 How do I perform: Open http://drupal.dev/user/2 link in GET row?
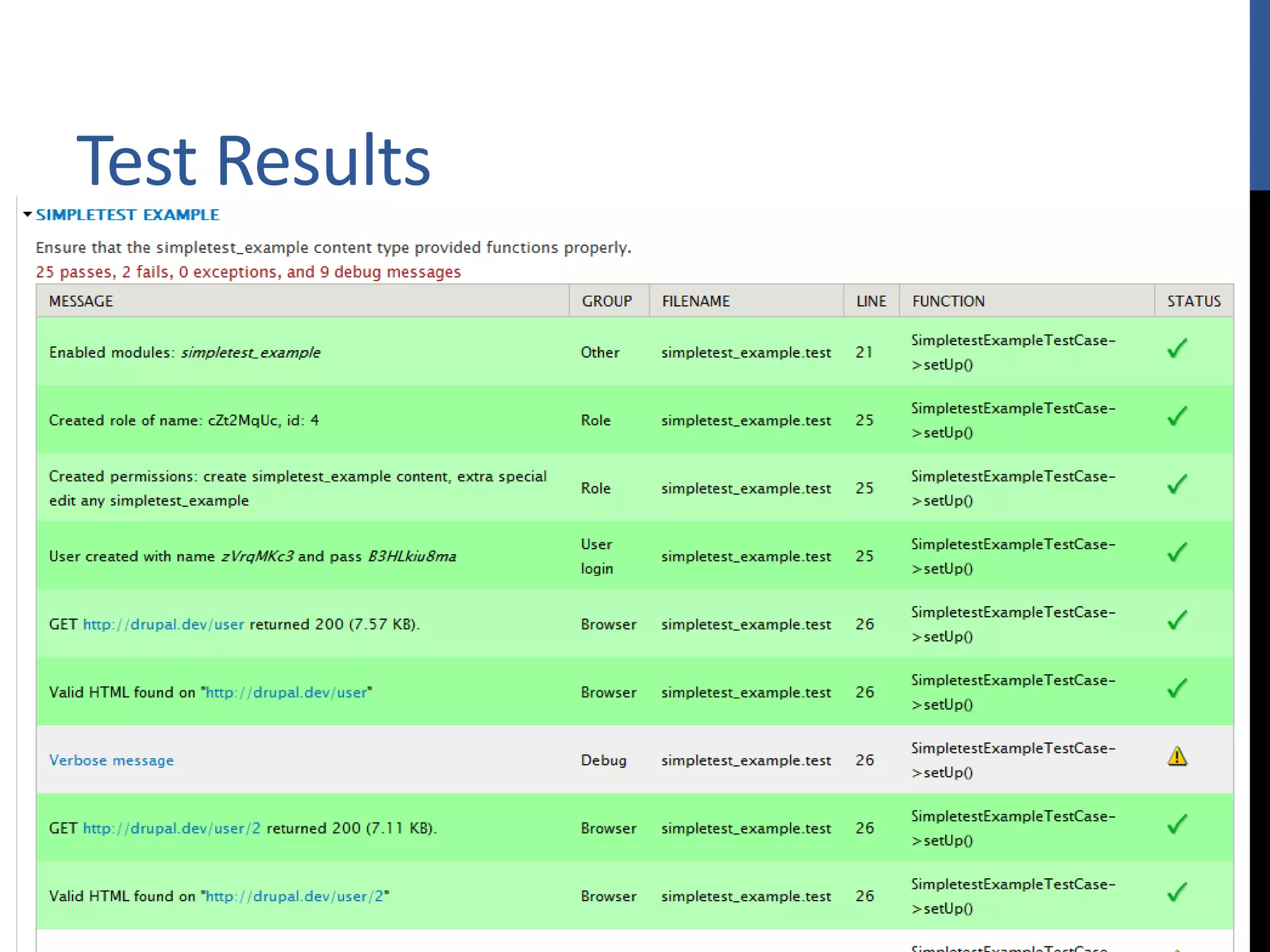[172, 828]
